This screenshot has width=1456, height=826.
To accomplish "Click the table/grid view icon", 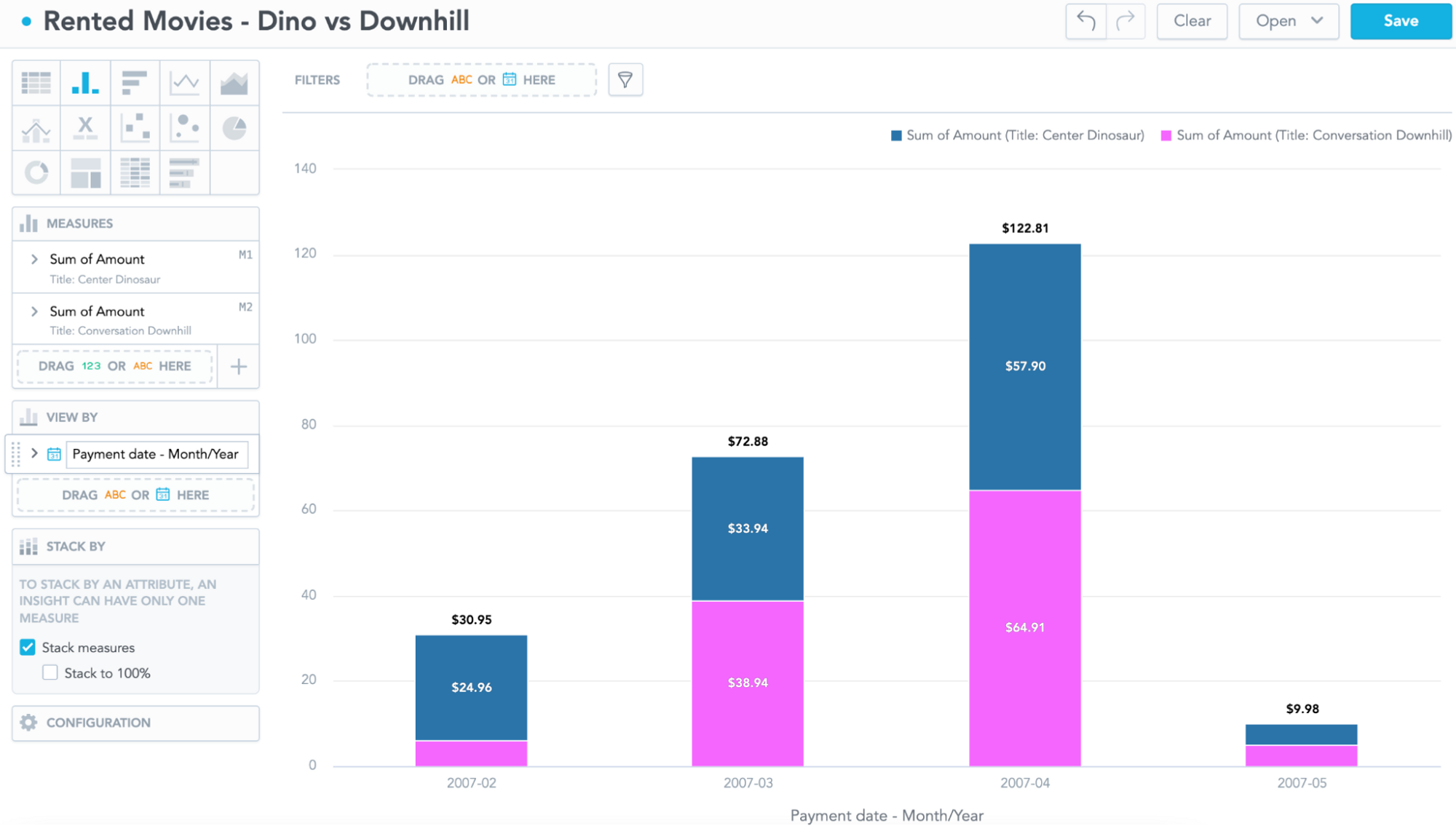I will coord(36,84).
